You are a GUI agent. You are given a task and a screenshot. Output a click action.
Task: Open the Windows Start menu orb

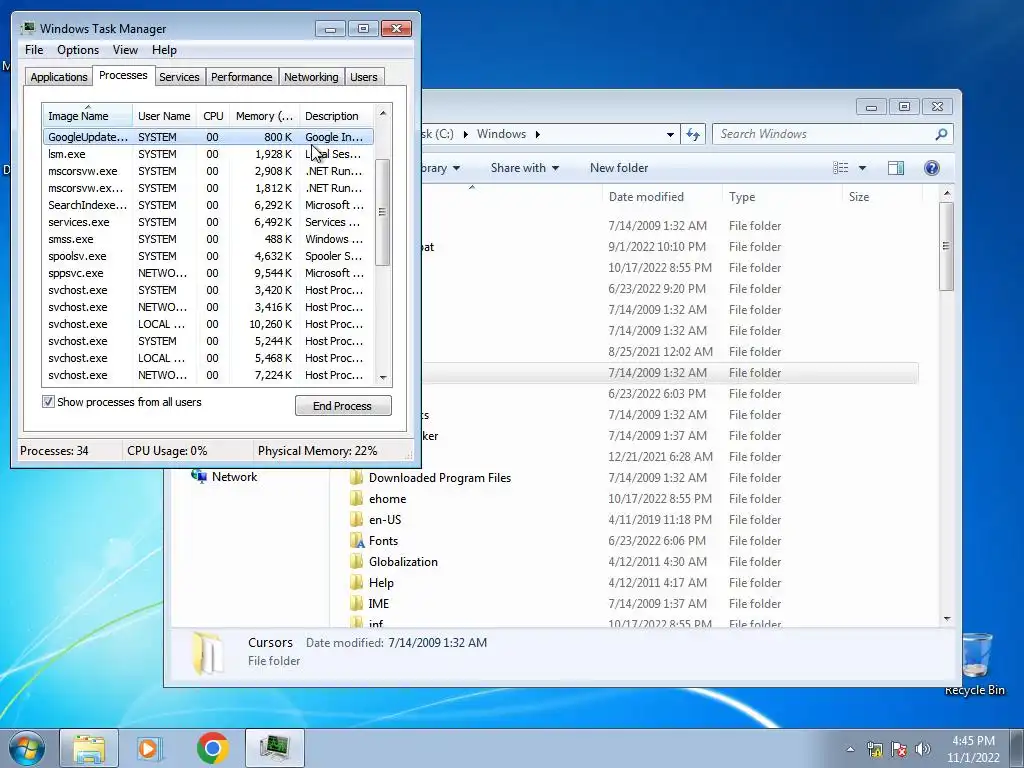pos(27,748)
